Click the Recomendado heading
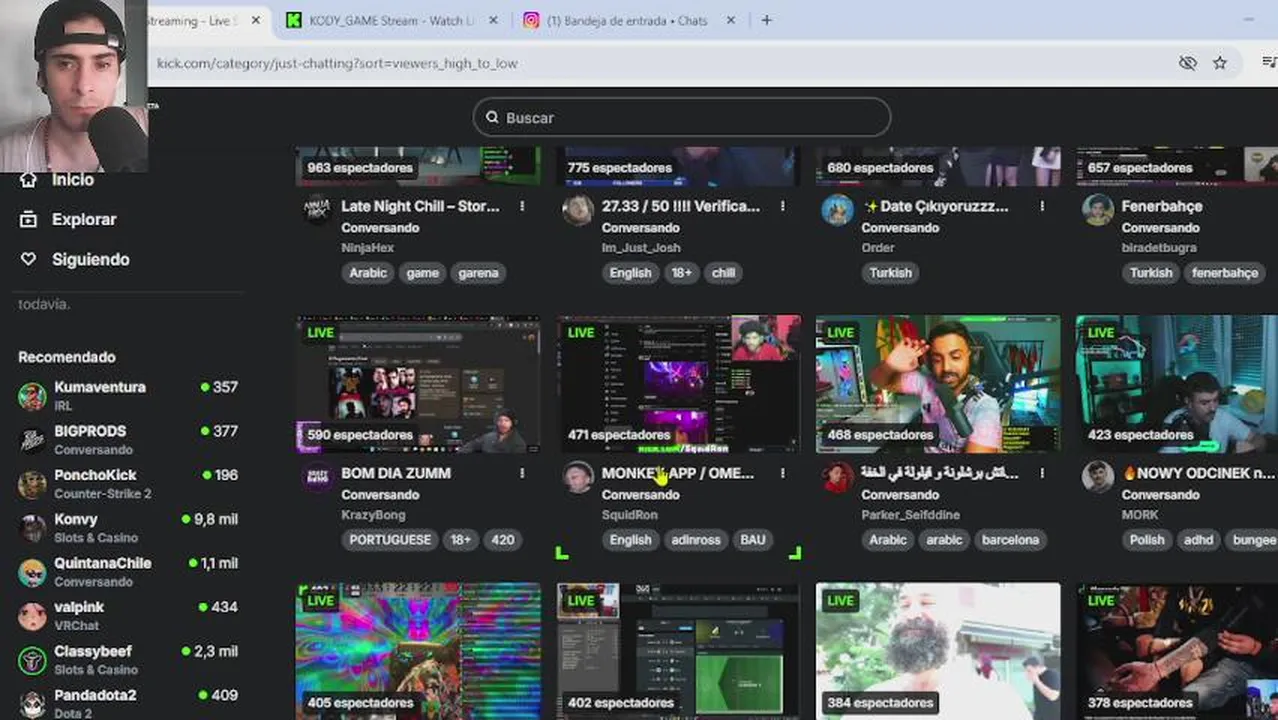The image size is (1278, 720). 67,357
